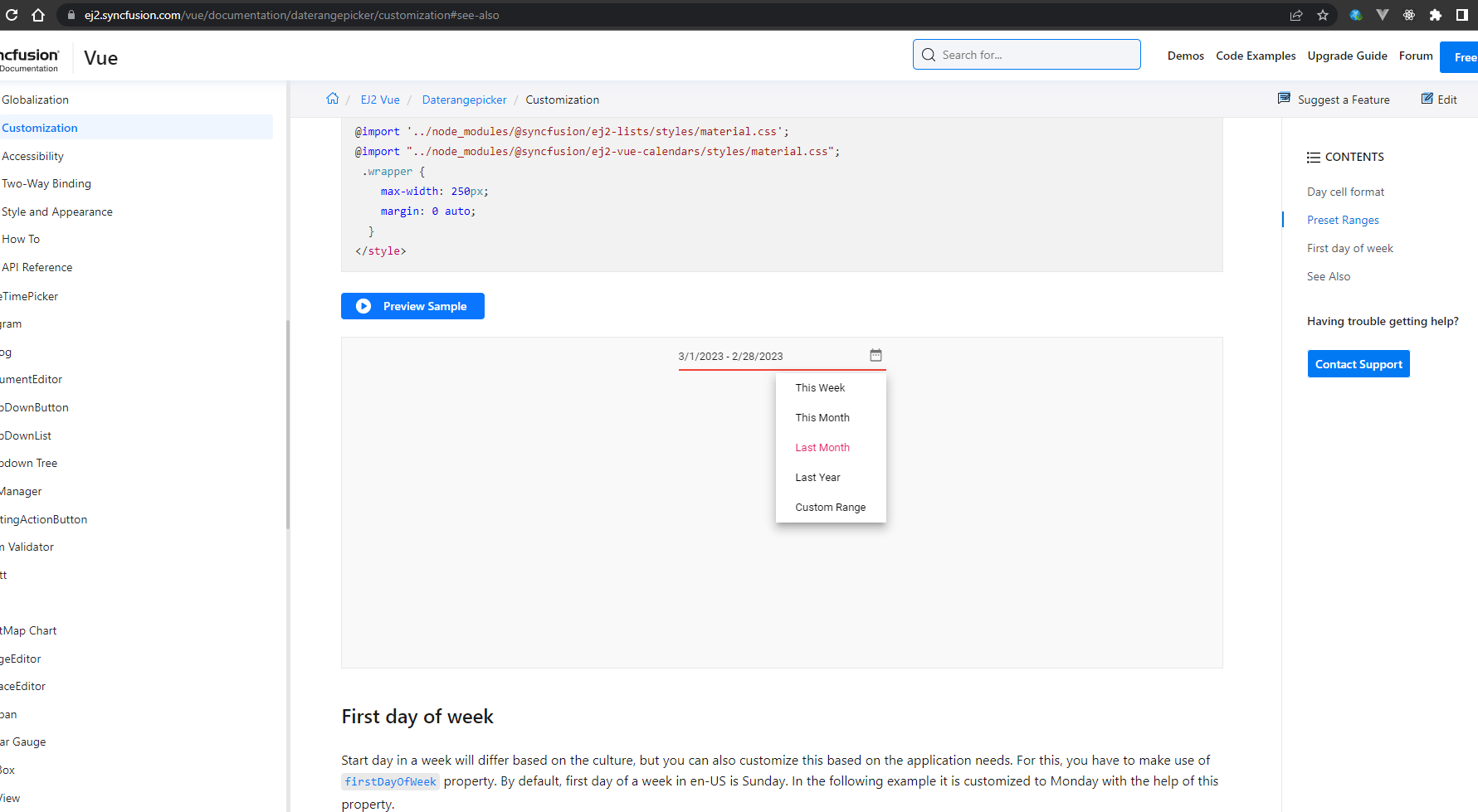Click the Suggest a Feature link

tap(1343, 100)
